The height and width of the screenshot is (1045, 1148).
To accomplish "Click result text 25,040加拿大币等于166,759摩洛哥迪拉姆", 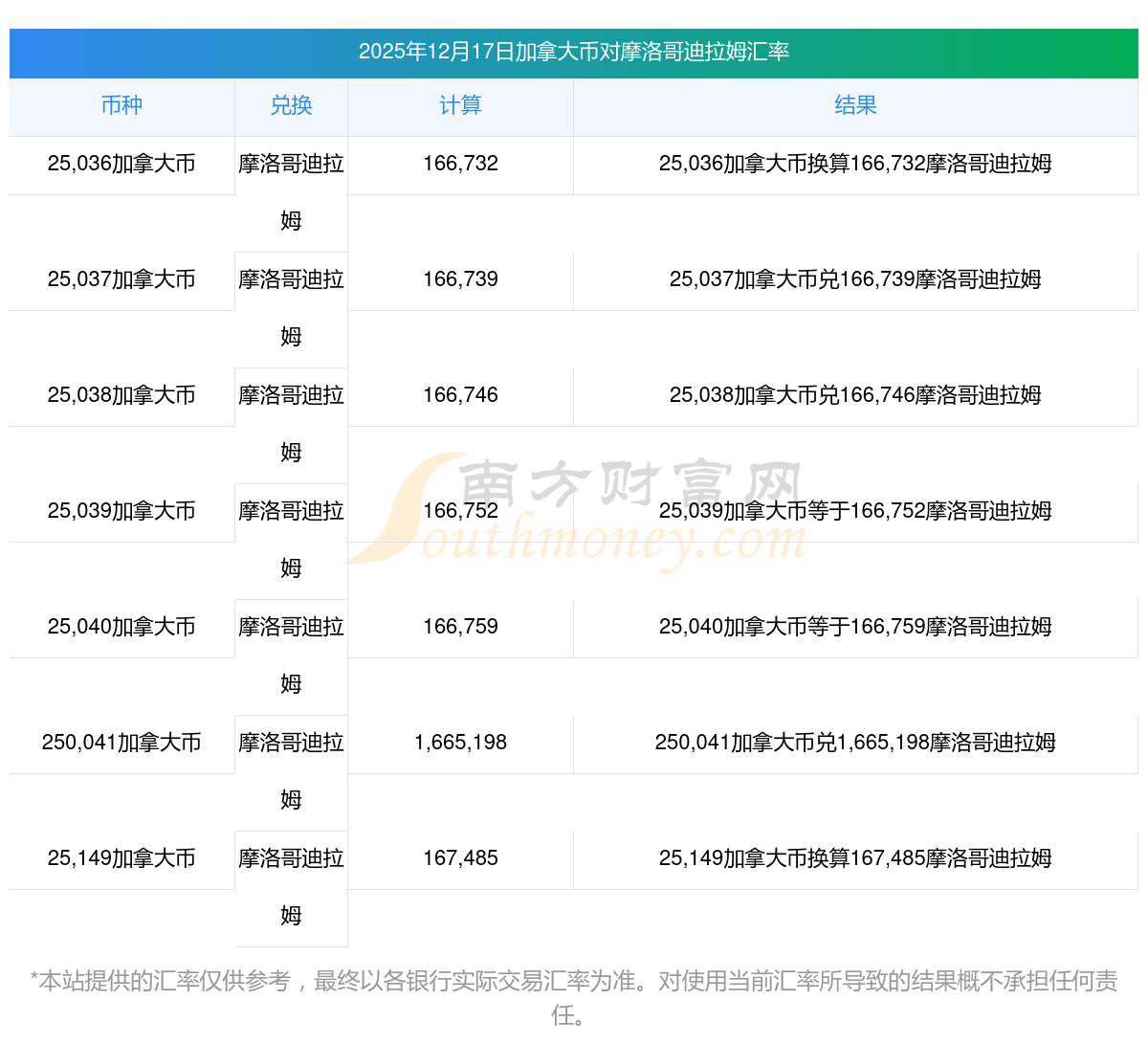I will [x=855, y=627].
